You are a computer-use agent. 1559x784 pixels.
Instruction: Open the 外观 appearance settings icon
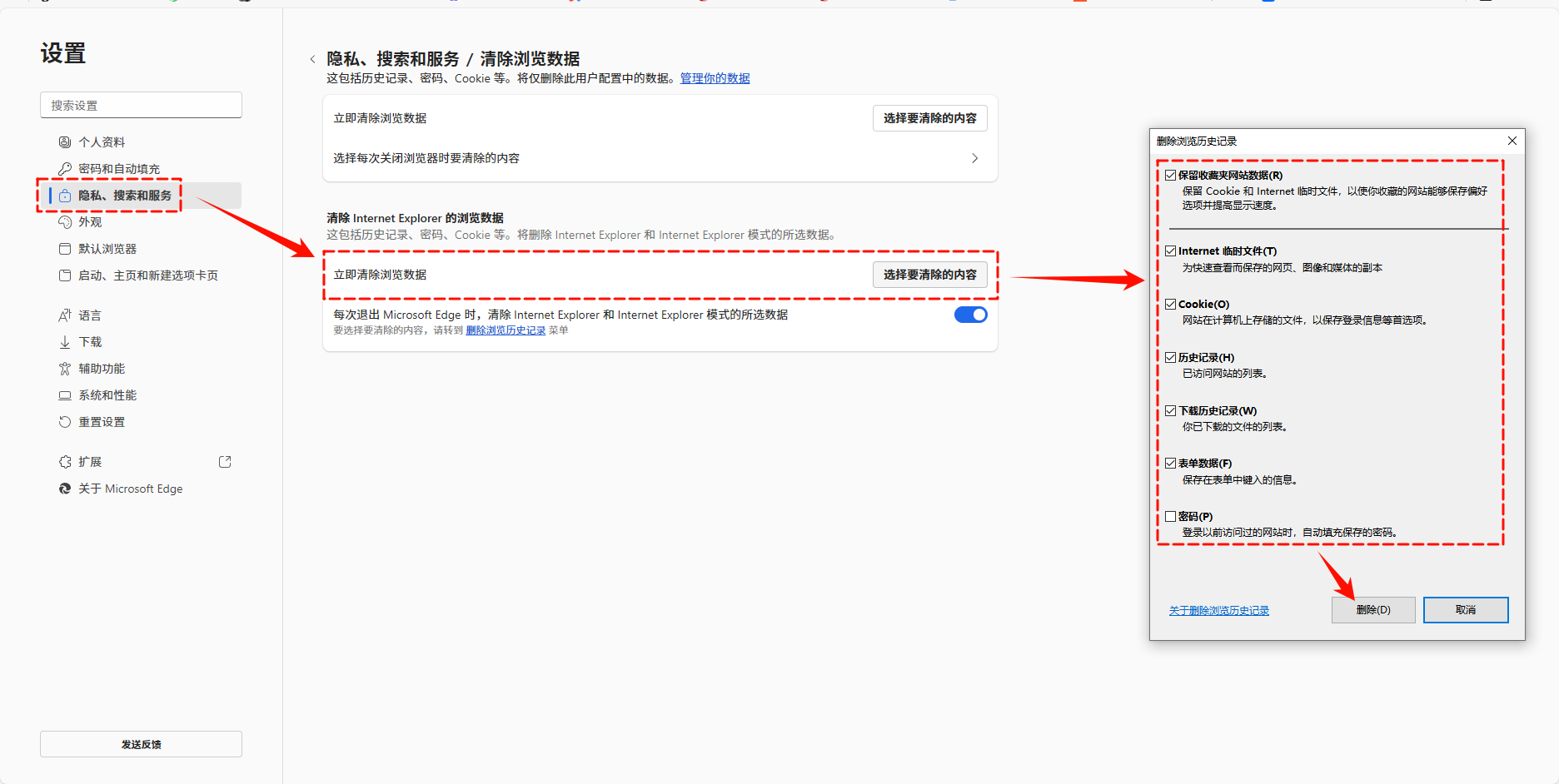(x=65, y=222)
